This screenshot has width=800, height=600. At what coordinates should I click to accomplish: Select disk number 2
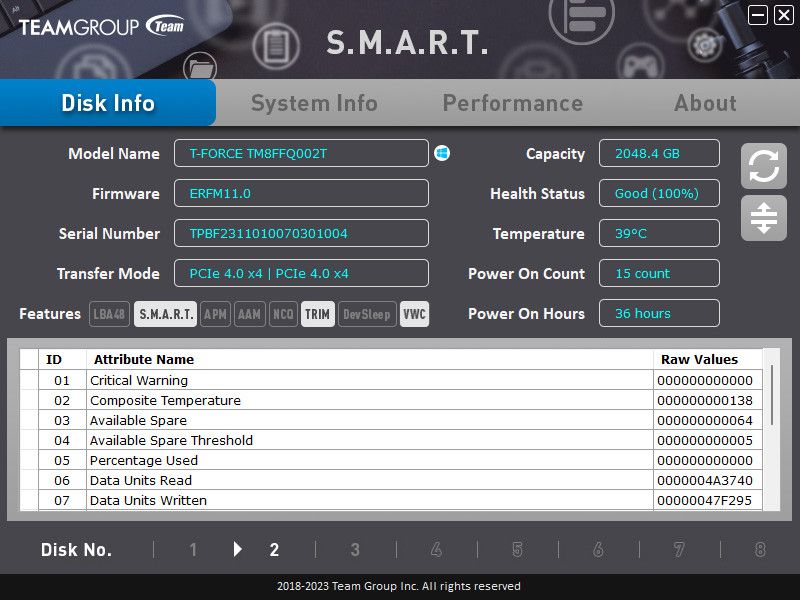click(274, 549)
